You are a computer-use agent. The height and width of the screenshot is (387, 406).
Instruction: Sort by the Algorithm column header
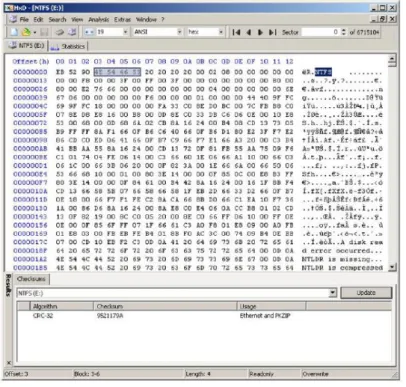pos(62,306)
